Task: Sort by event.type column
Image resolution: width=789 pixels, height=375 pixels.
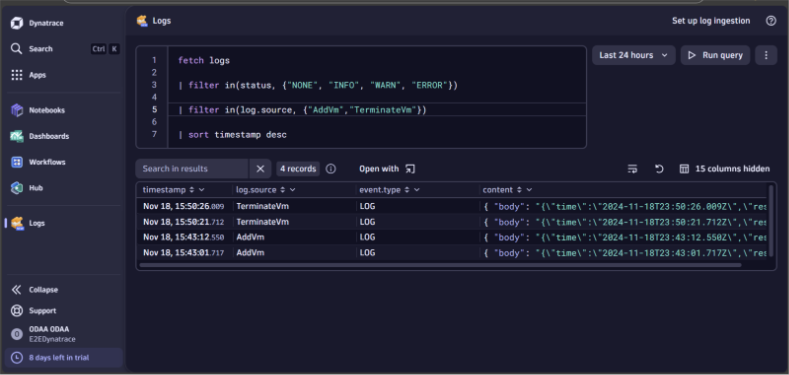Action: tap(407, 190)
